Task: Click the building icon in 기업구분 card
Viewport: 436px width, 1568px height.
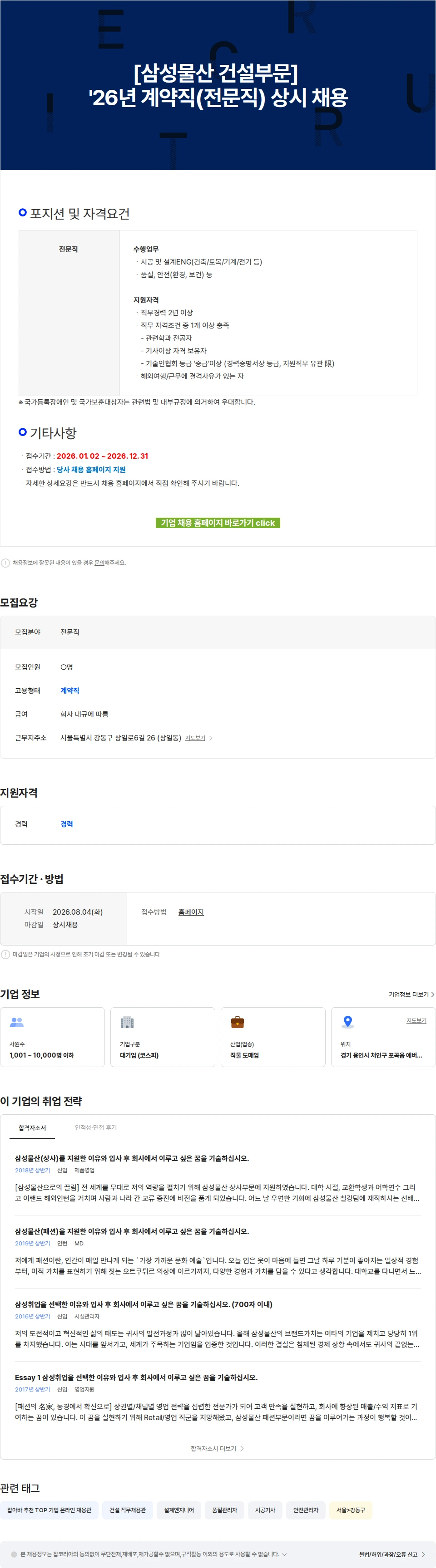Action: click(127, 1022)
